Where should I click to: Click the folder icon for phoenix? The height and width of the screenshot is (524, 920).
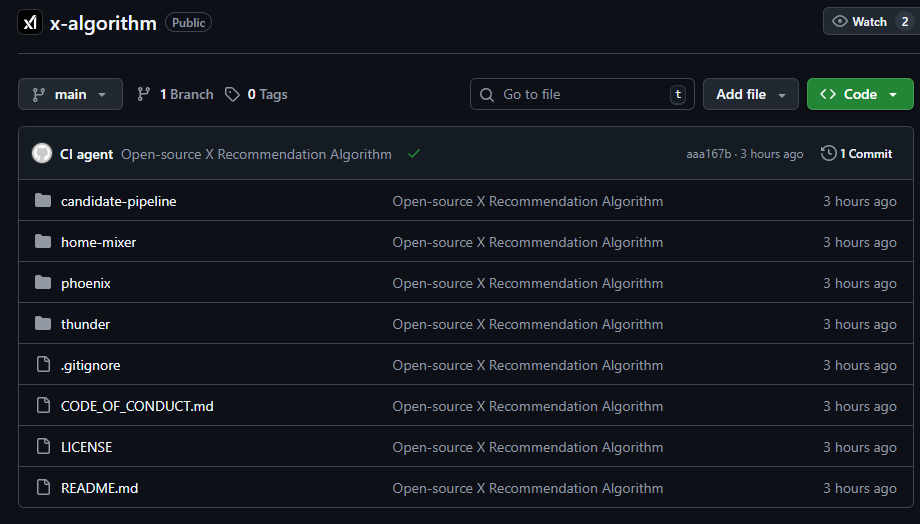pyautogui.click(x=43, y=283)
